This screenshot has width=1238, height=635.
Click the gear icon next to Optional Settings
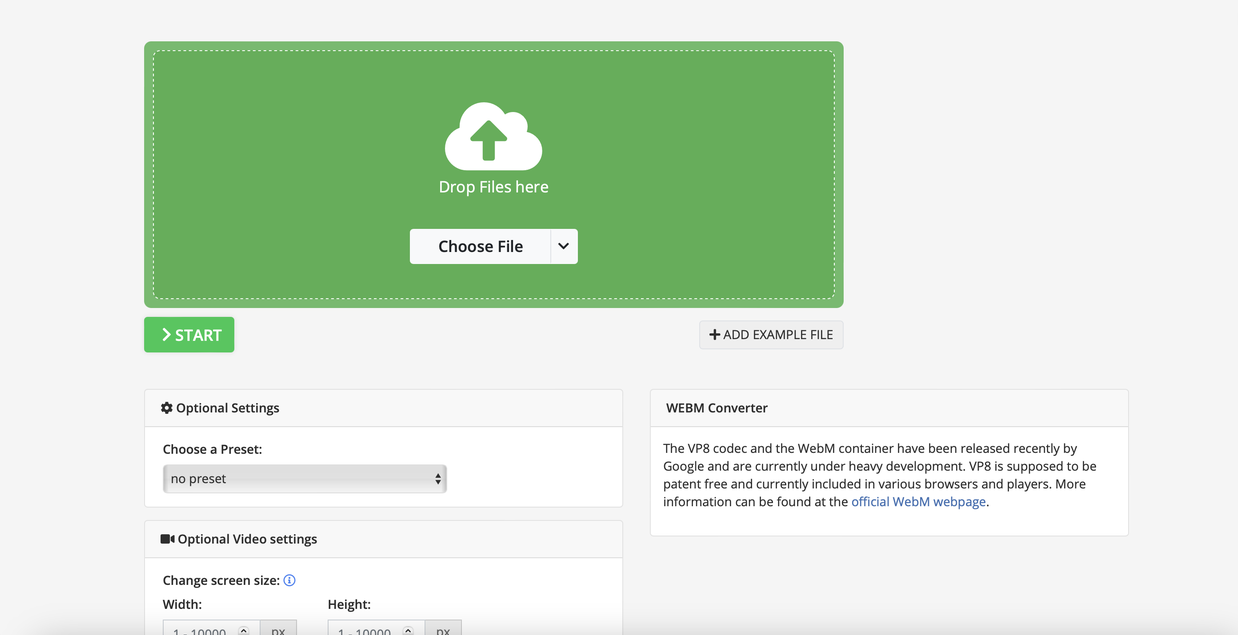[x=167, y=408]
